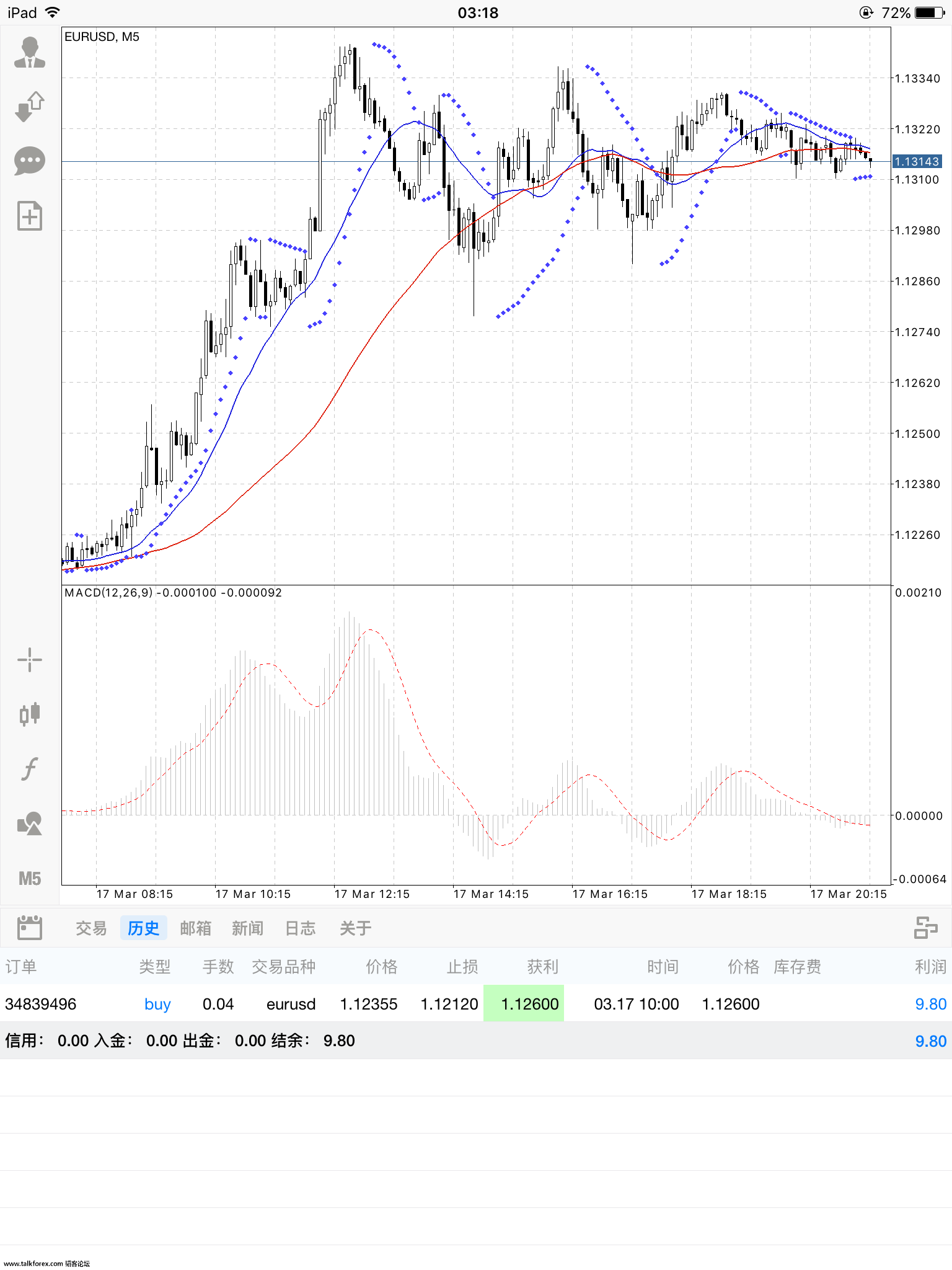Open the 新闻 tab
Viewport: 952px width, 1270px height.
(x=247, y=928)
